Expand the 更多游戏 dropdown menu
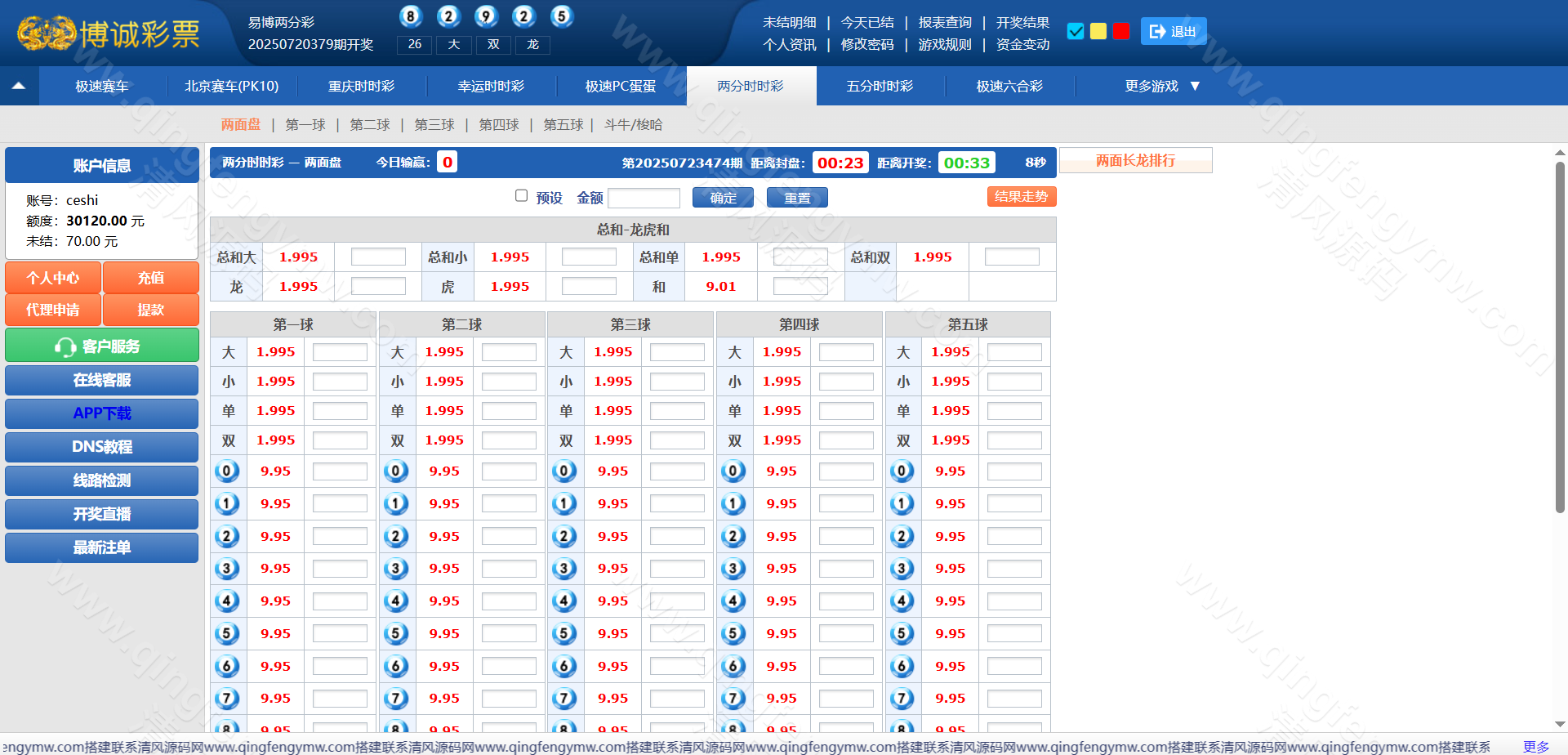1568x755 pixels. point(1161,86)
